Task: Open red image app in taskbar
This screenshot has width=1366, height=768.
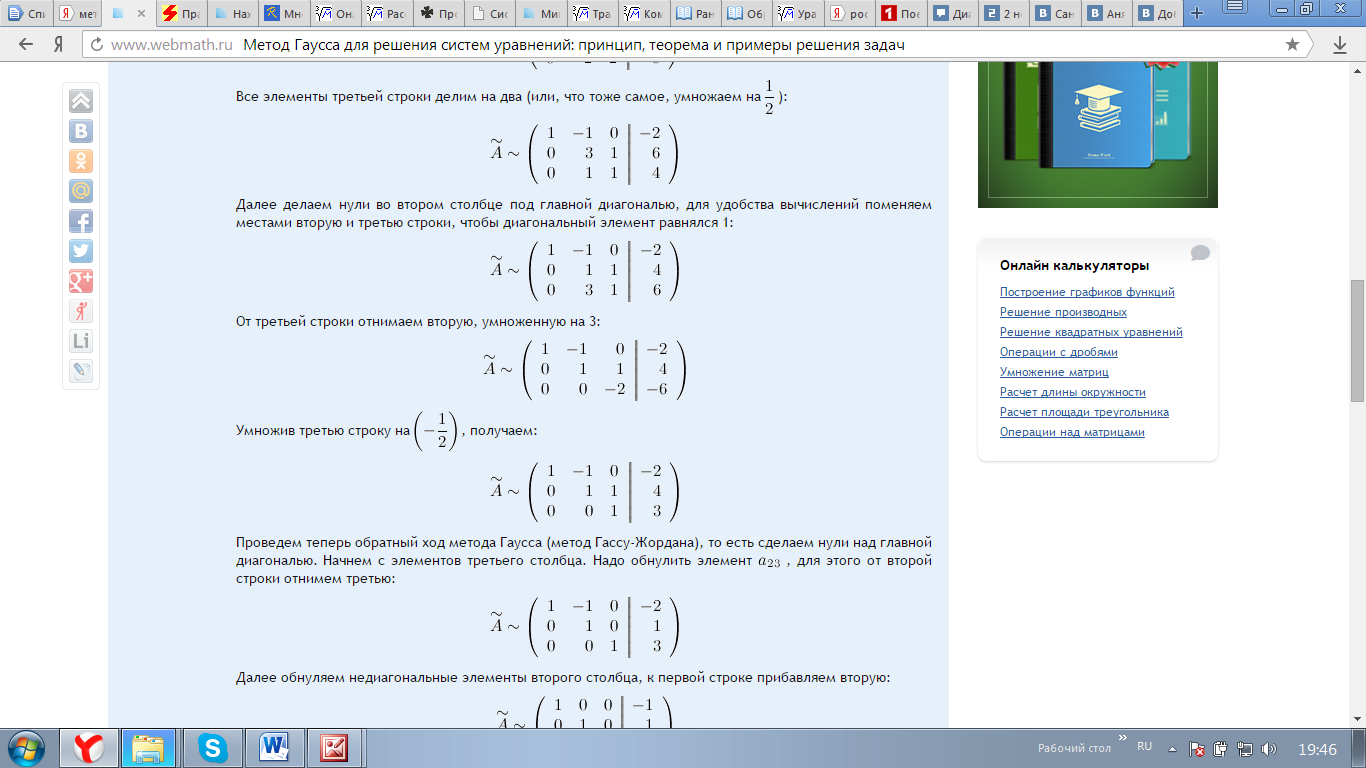Action: coord(335,748)
